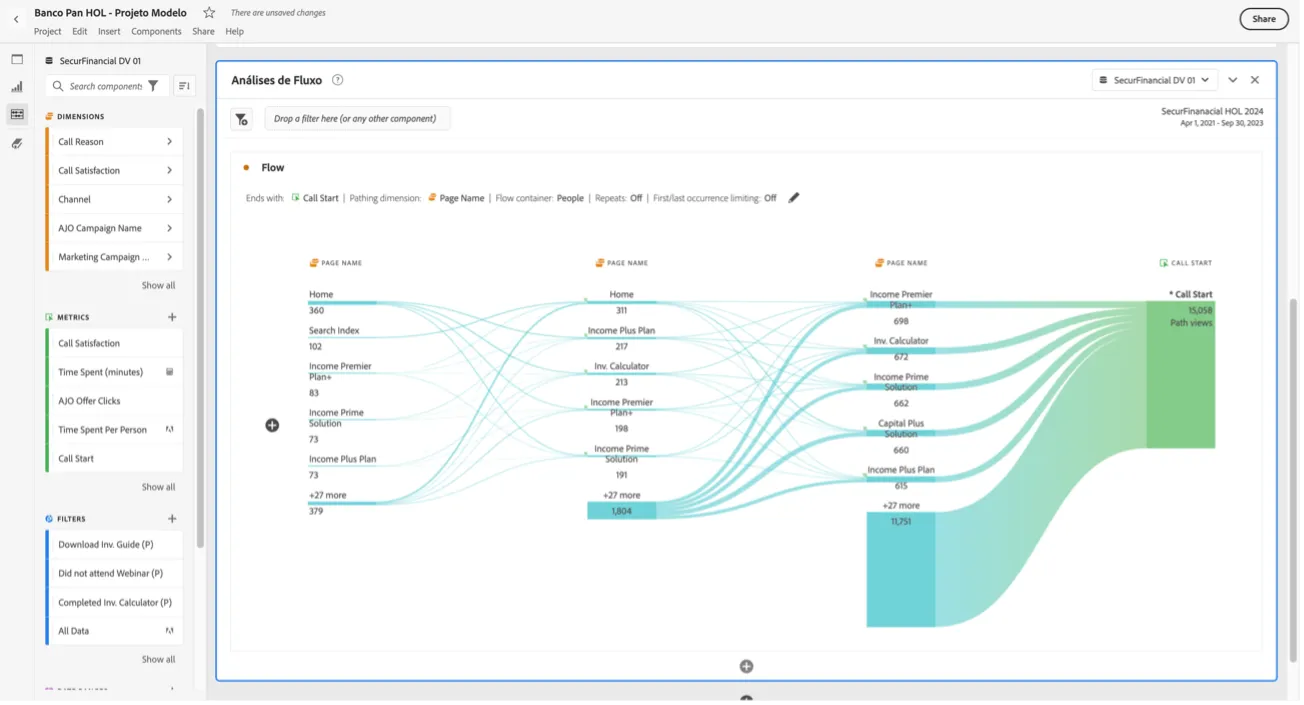Click the panel filter icon beside the drop zone
This screenshot has height=705, width=1304.
[x=242, y=119]
